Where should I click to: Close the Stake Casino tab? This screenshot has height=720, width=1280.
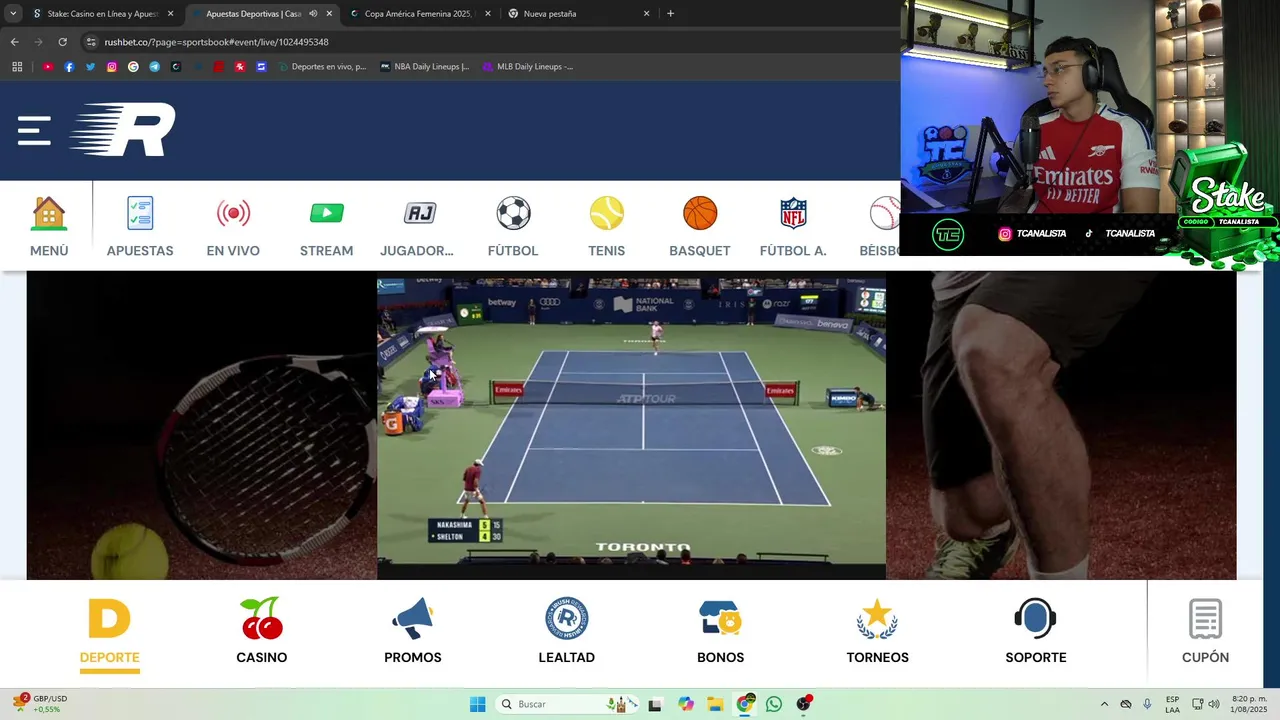click(x=170, y=14)
